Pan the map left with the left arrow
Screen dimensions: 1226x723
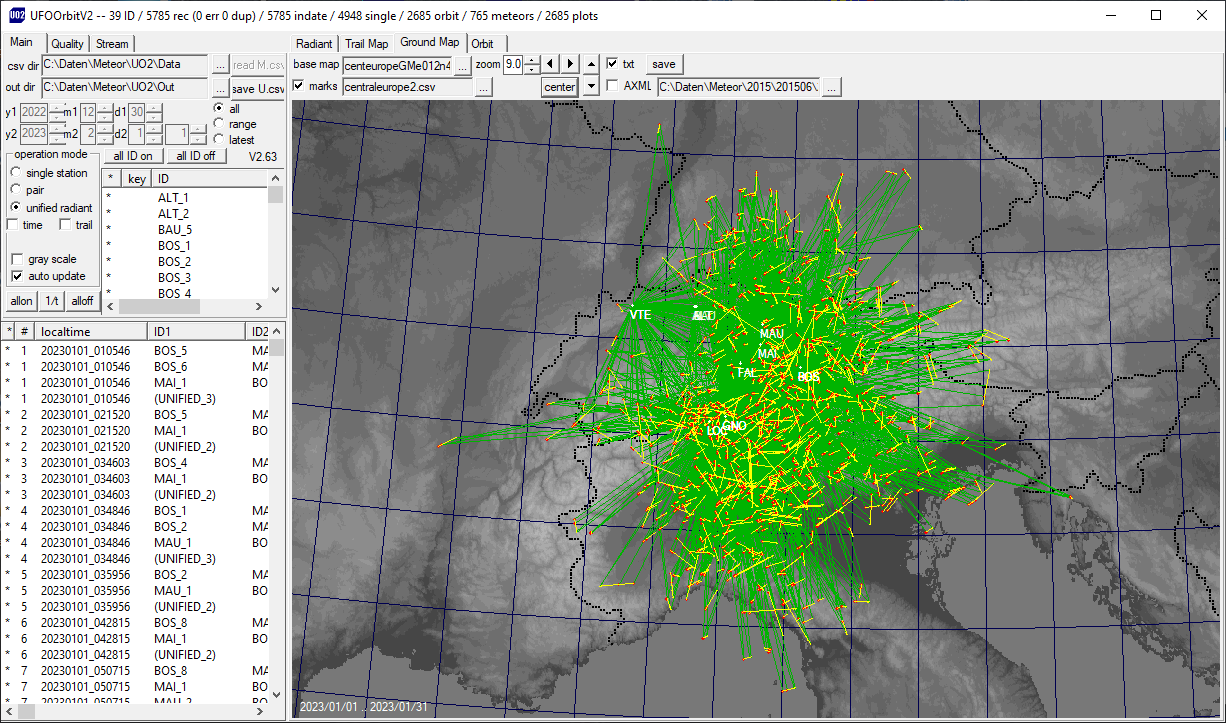(x=551, y=64)
